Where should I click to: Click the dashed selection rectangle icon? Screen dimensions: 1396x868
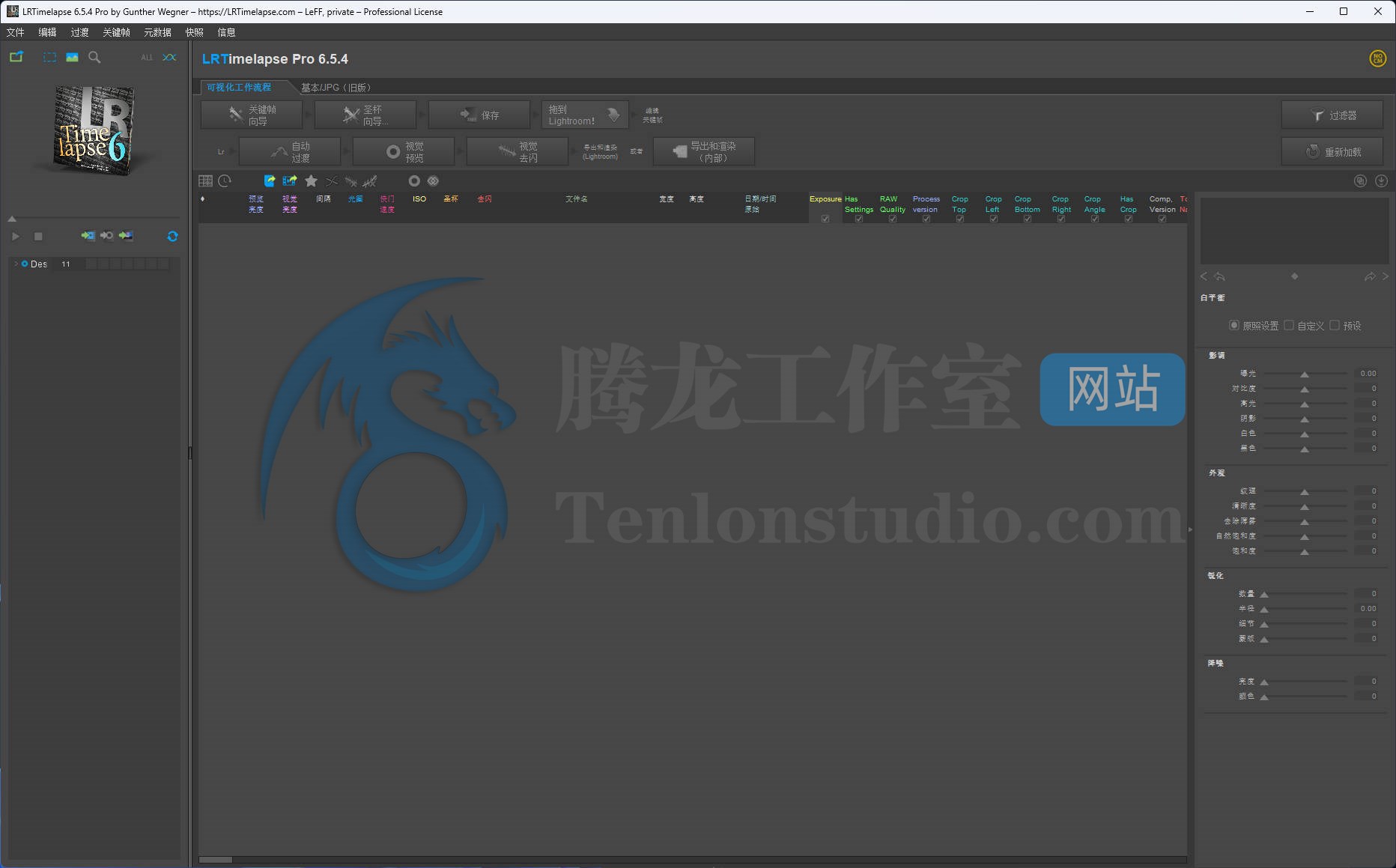pyautogui.click(x=49, y=57)
